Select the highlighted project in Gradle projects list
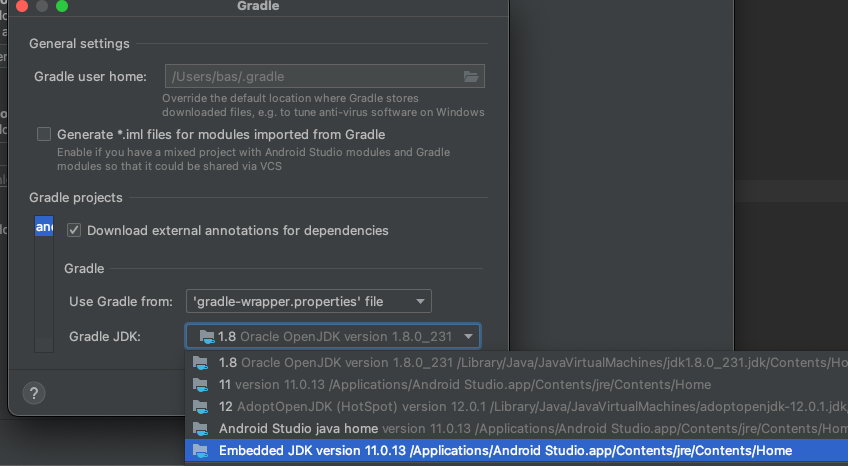848x466 pixels. tap(44, 227)
